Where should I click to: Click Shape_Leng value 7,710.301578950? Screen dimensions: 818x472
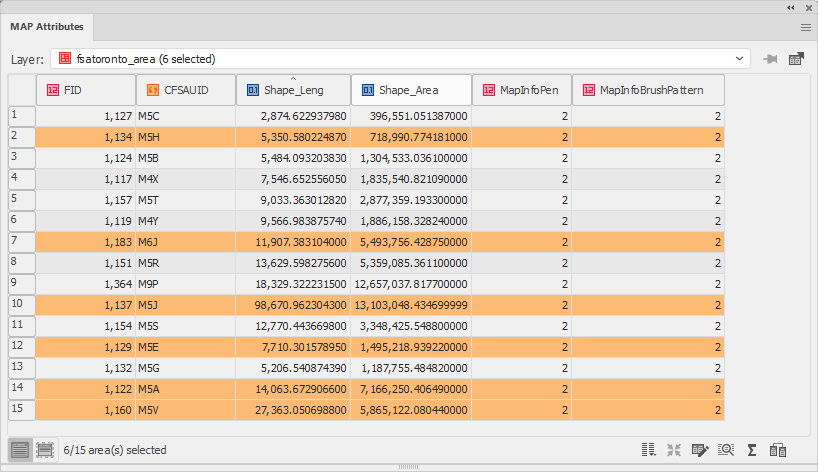click(x=293, y=347)
